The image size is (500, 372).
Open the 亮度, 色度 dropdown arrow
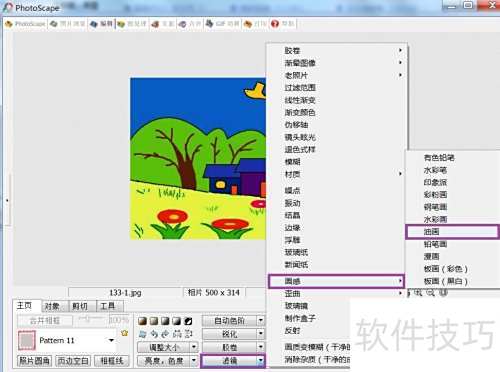pos(194,360)
